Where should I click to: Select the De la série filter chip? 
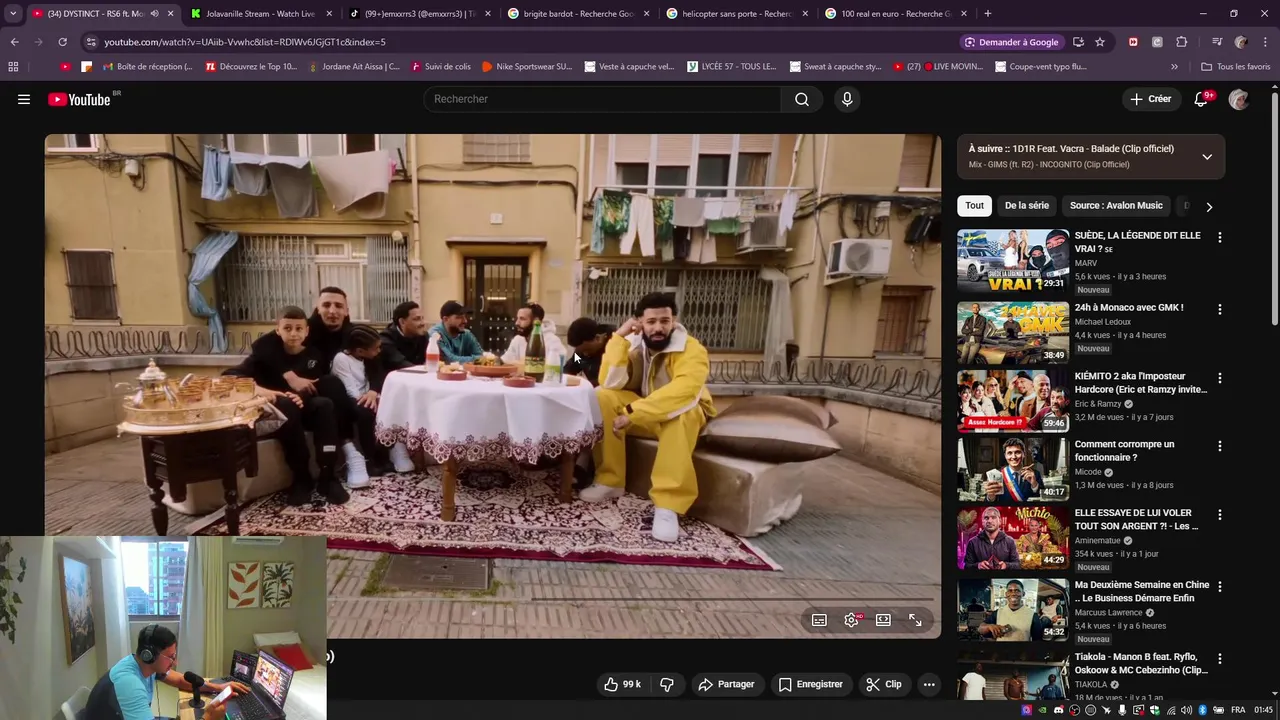1027,206
